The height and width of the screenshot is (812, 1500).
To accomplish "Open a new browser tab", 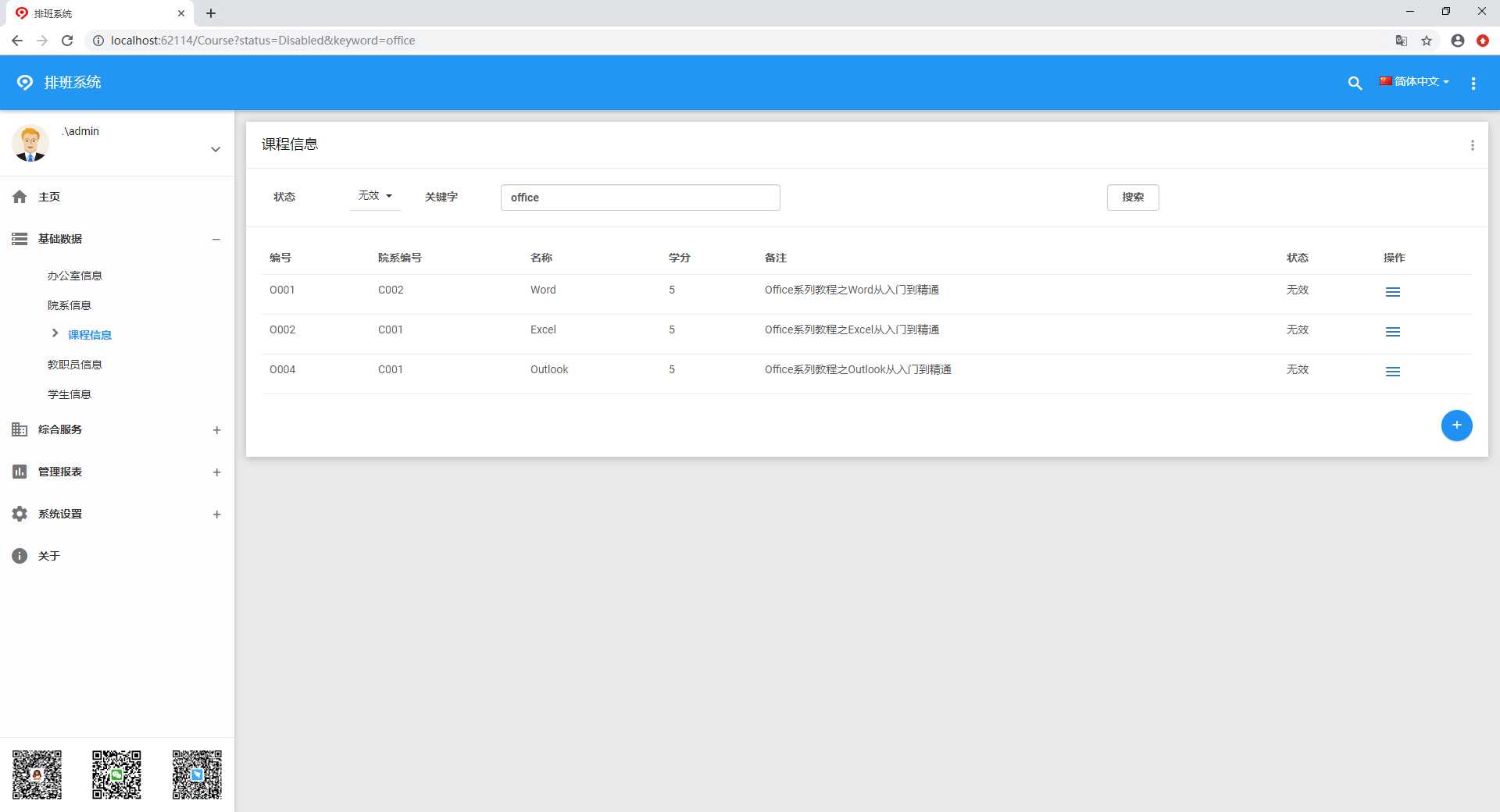I will click(x=211, y=13).
